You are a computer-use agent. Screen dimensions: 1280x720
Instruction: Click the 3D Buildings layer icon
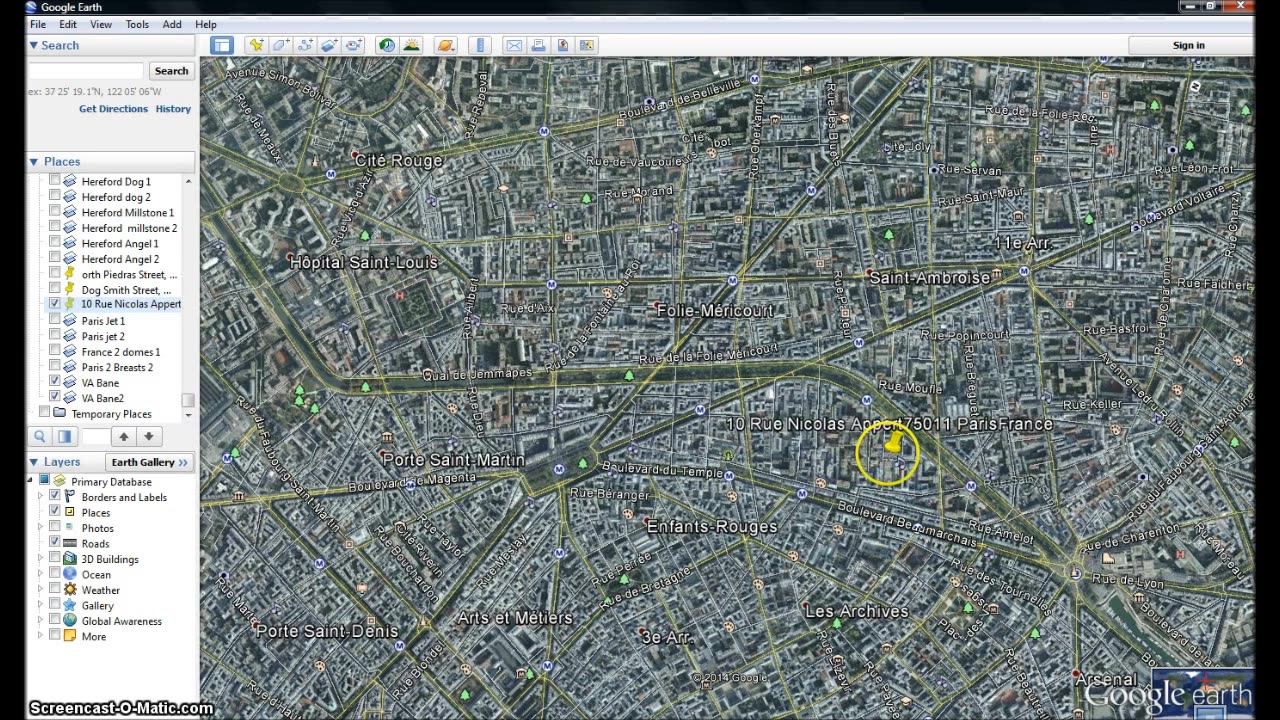(x=70, y=559)
